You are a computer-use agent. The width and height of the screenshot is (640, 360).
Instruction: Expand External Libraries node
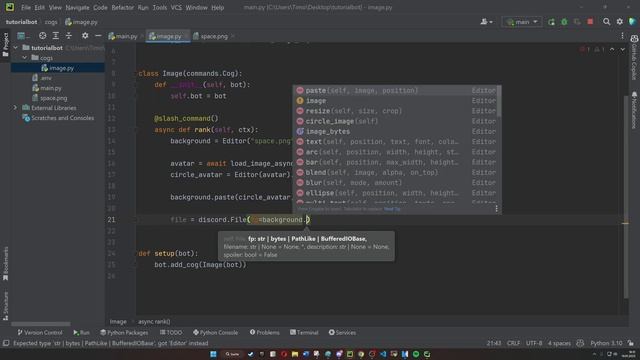16,108
